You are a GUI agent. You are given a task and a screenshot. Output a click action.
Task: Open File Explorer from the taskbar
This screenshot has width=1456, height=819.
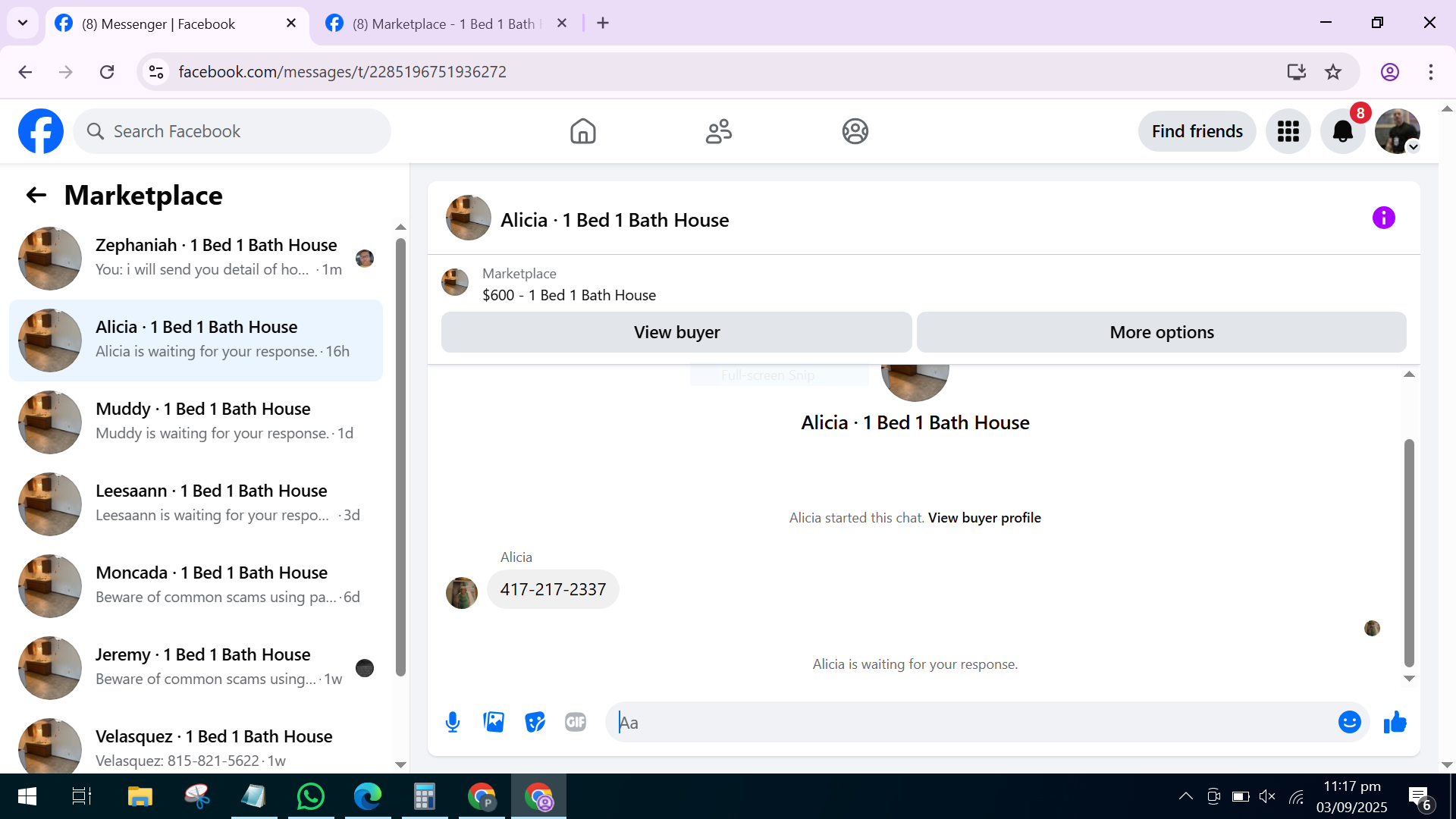click(140, 796)
